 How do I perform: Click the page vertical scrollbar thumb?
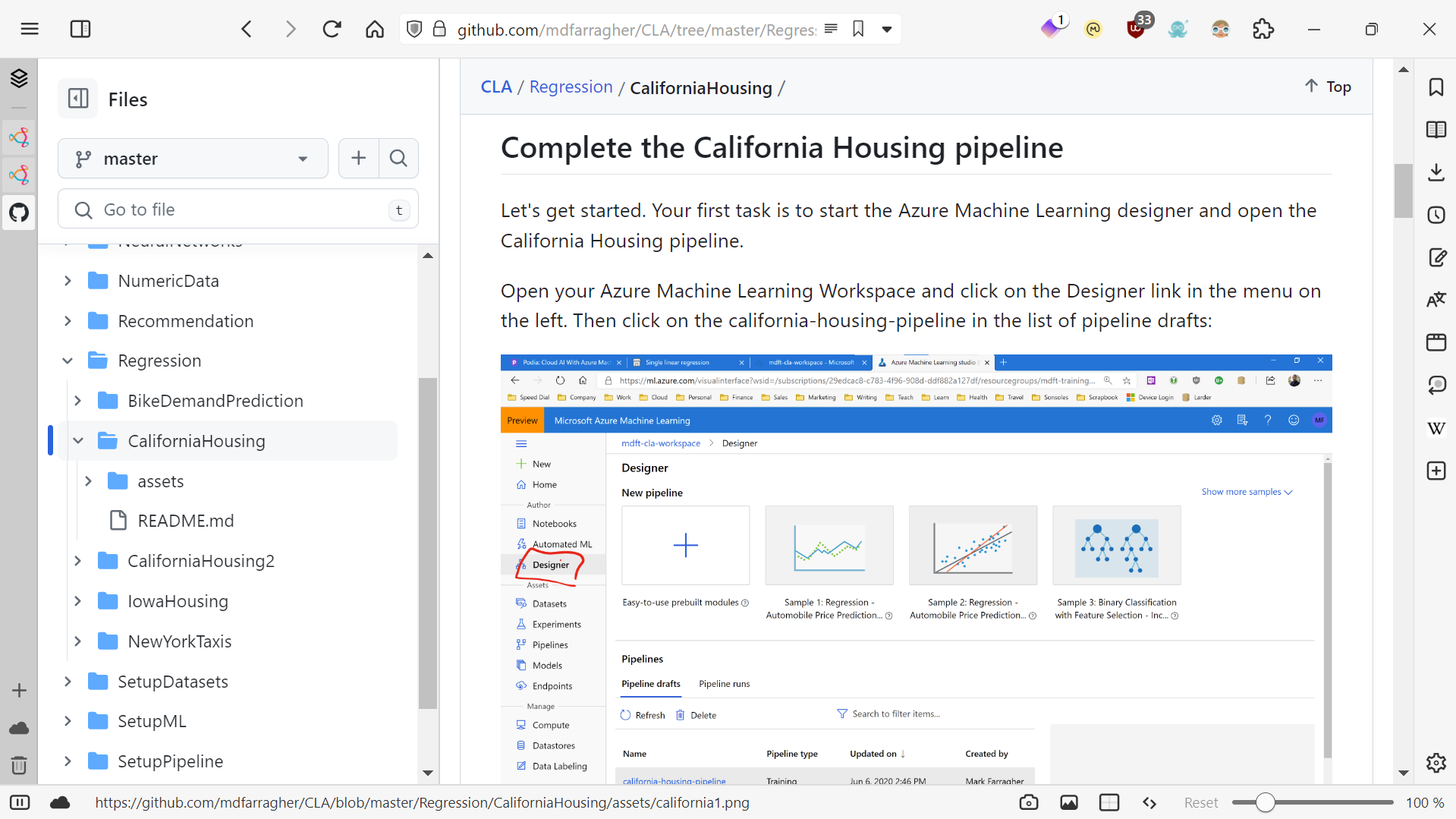1403,191
